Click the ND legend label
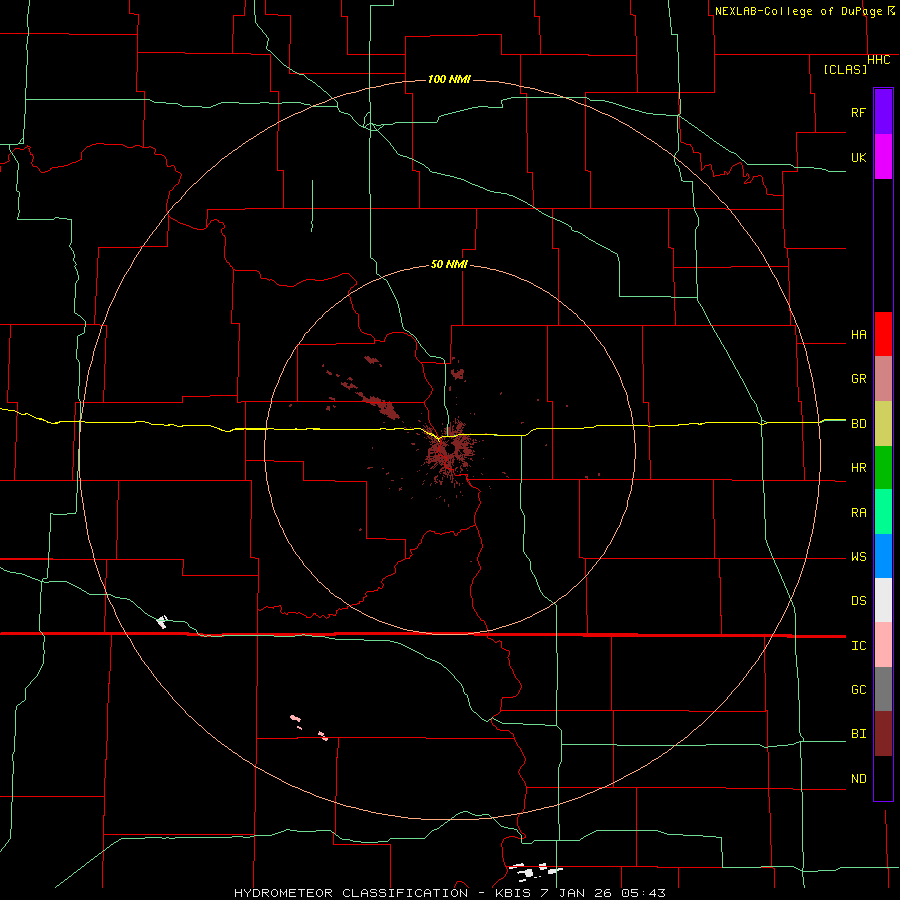900x900 pixels. (x=858, y=779)
